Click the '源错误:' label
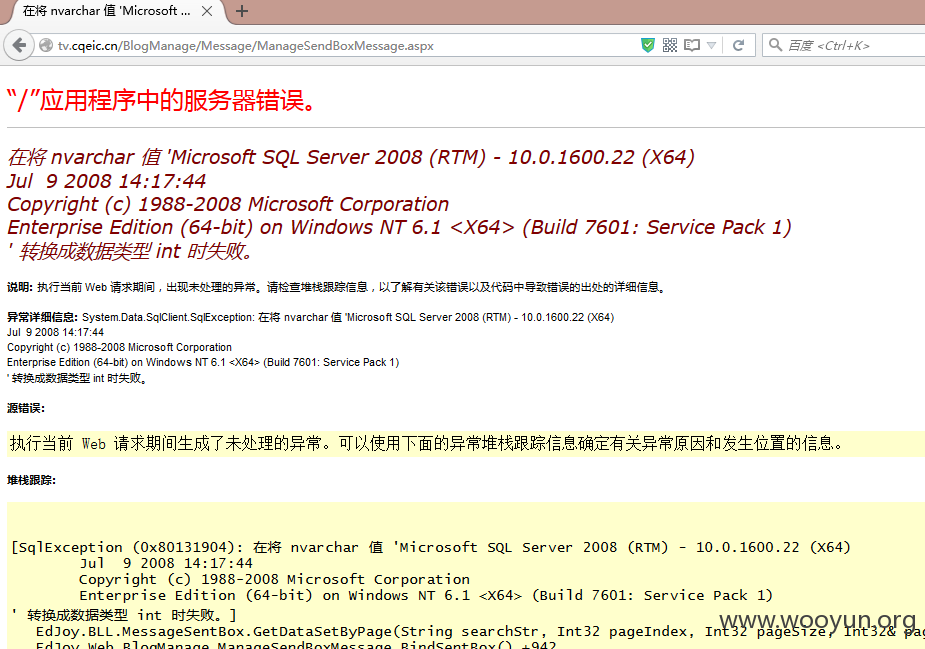This screenshot has width=925, height=649. coord(26,408)
